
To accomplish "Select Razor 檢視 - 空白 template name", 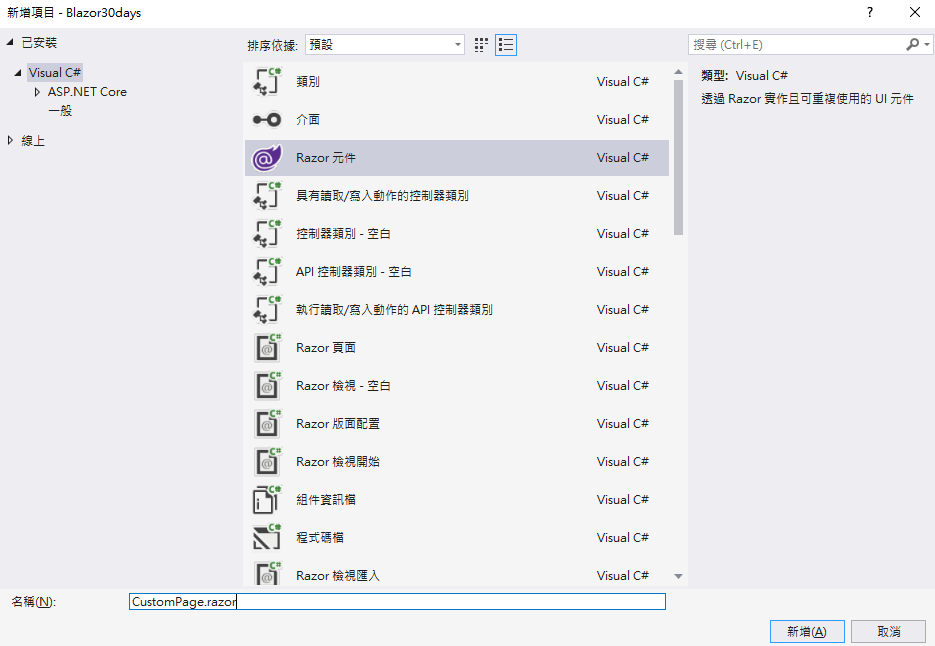I will pos(343,386).
